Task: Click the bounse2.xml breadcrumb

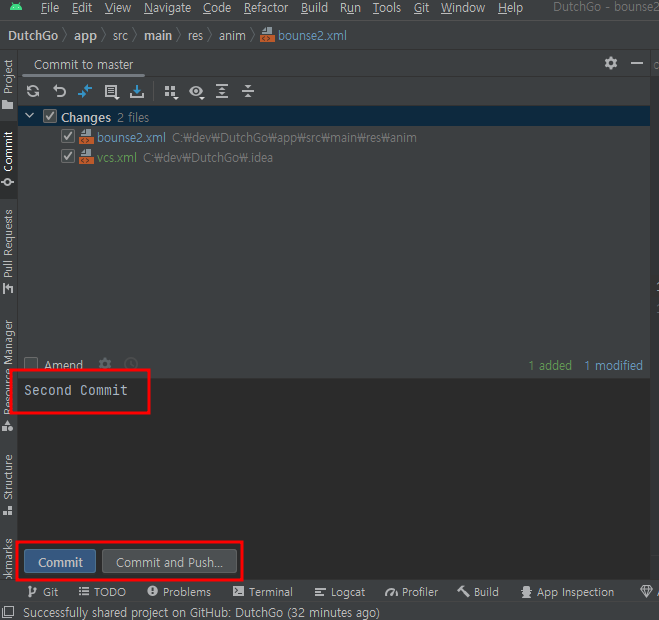Action: point(303,35)
